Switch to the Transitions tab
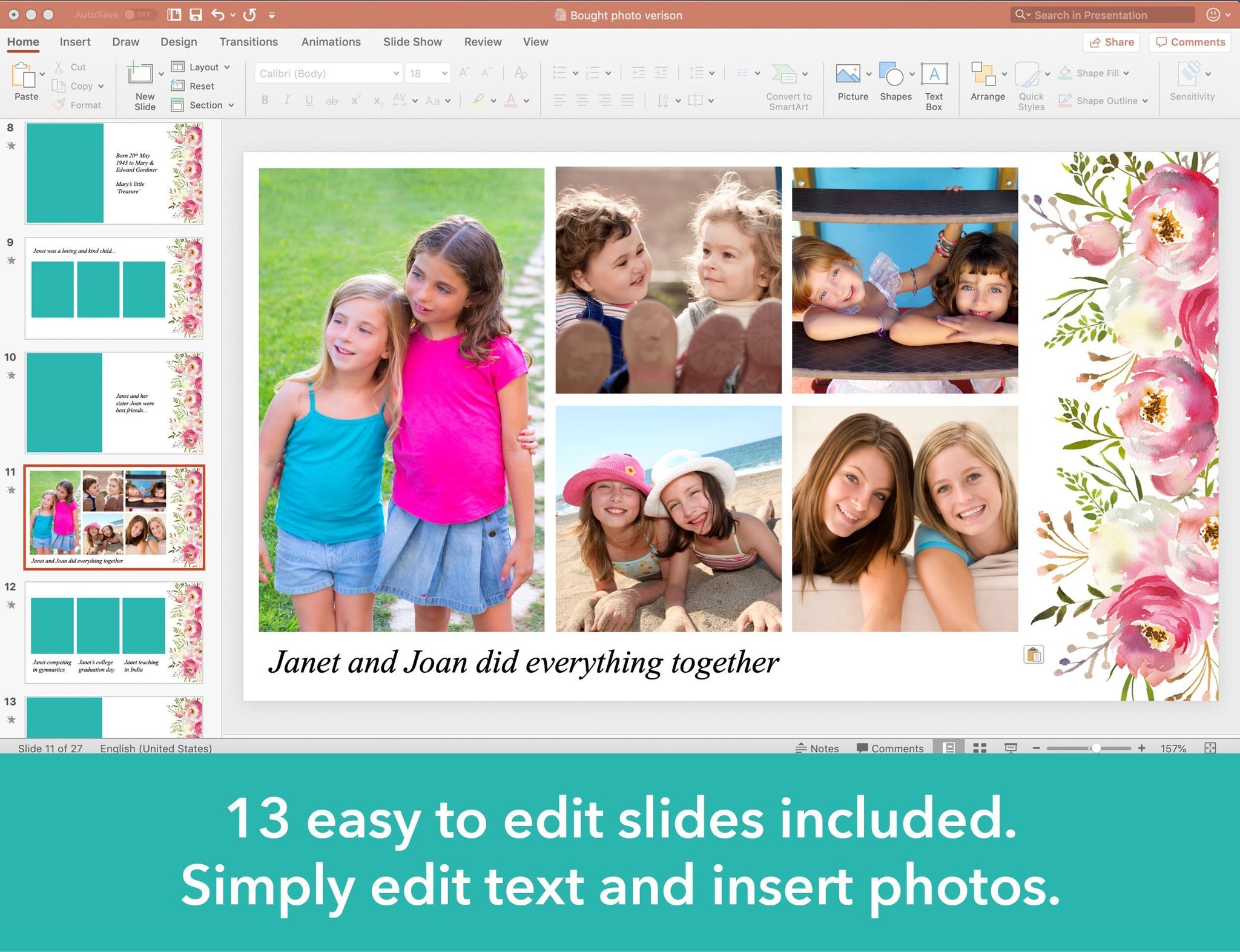1240x952 pixels. tap(248, 42)
